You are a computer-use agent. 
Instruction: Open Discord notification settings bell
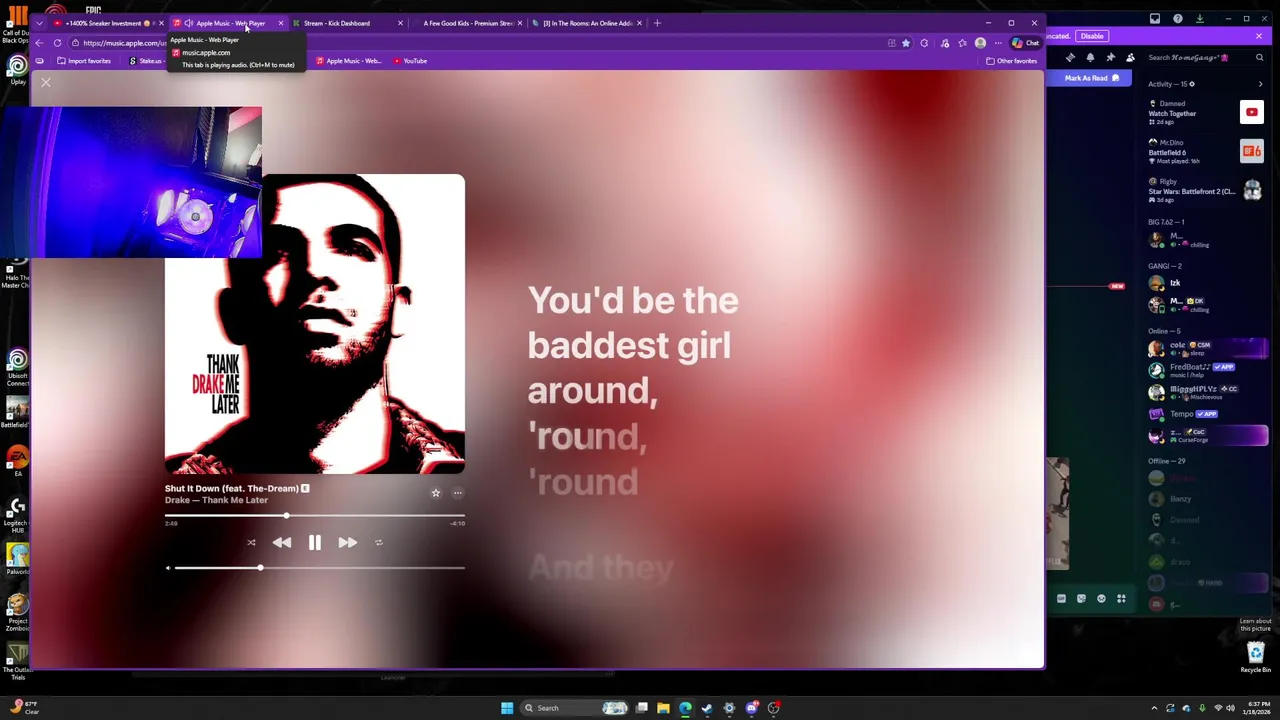click(x=1090, y=58)
